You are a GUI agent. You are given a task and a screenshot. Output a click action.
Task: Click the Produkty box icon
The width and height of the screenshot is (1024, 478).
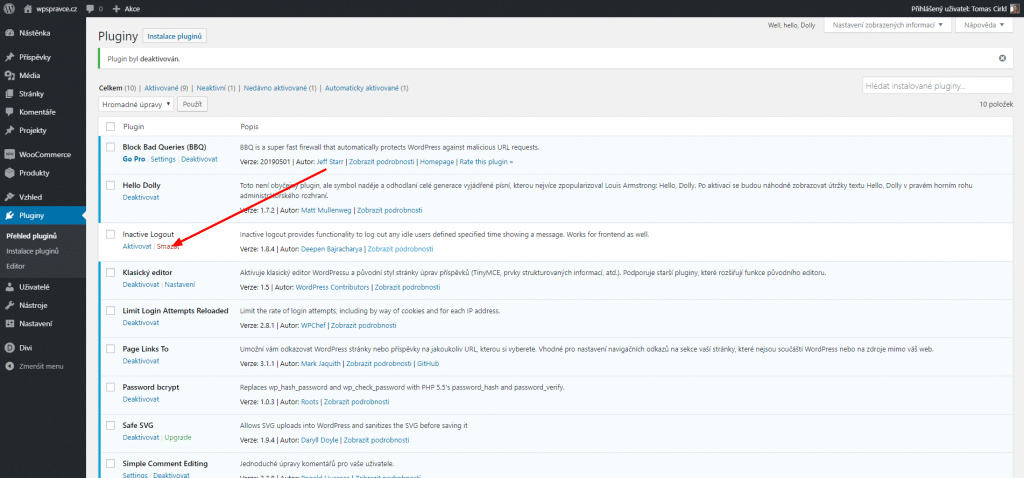[9, 173]
